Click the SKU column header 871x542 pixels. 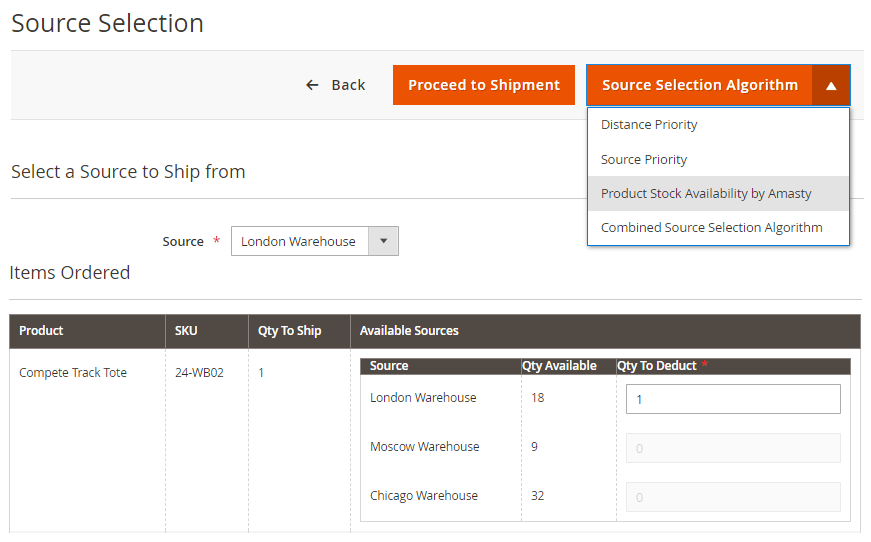pos(187,331)
